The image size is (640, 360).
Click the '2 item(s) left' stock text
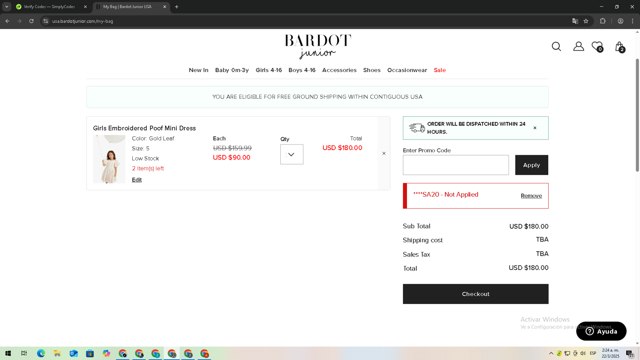pyautogui.click(x=148, y=168)
